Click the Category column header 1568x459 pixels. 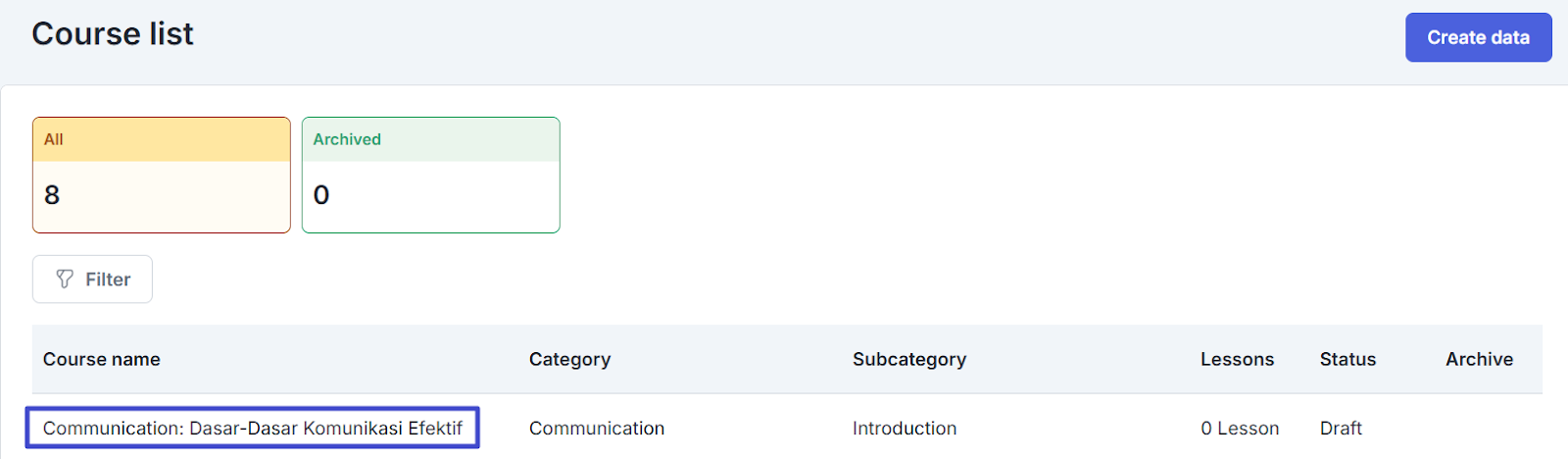pyautogui.click(x=569, y=359)
